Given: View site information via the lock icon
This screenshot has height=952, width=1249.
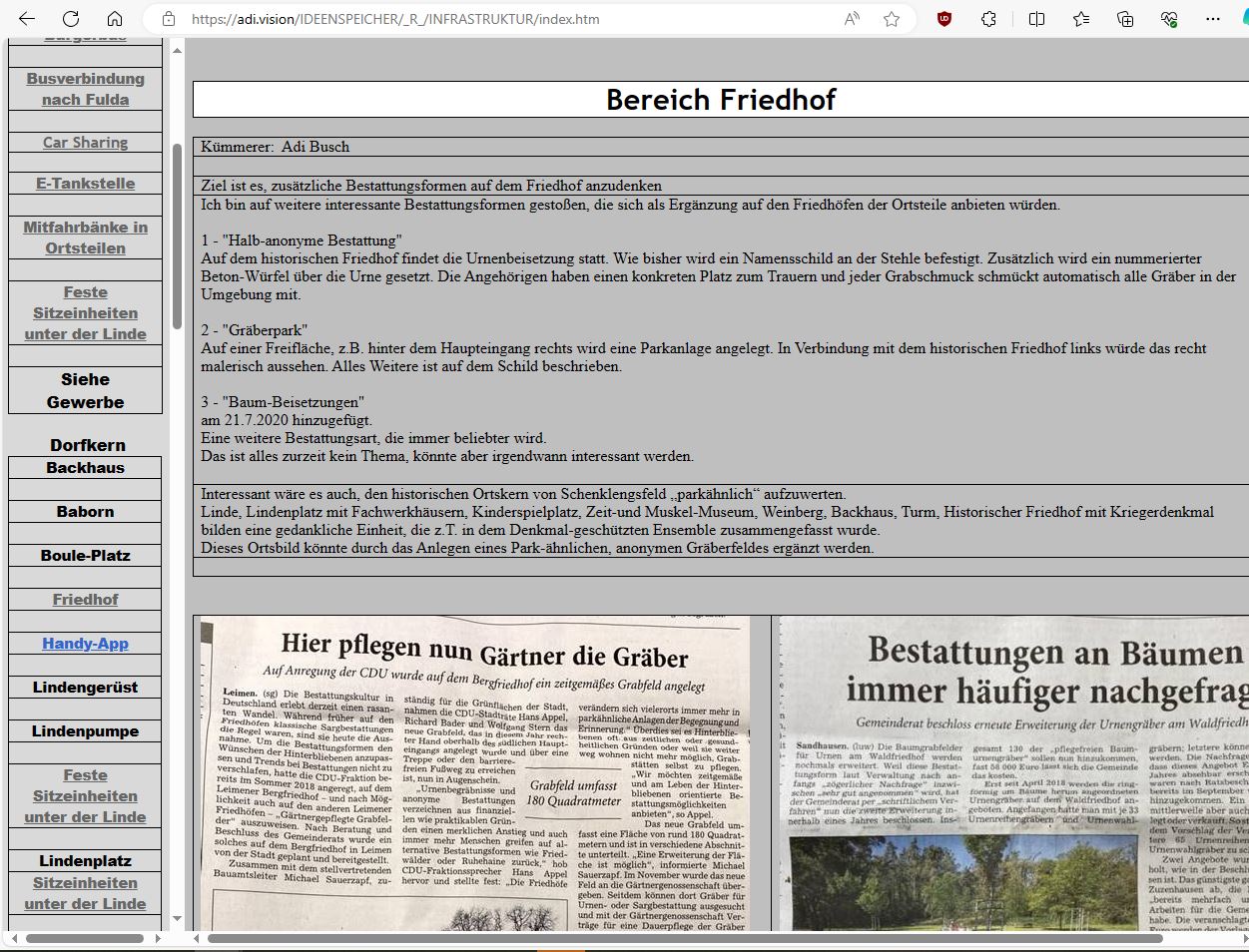Looking at the screenshot, I should (x=169, y=19).
